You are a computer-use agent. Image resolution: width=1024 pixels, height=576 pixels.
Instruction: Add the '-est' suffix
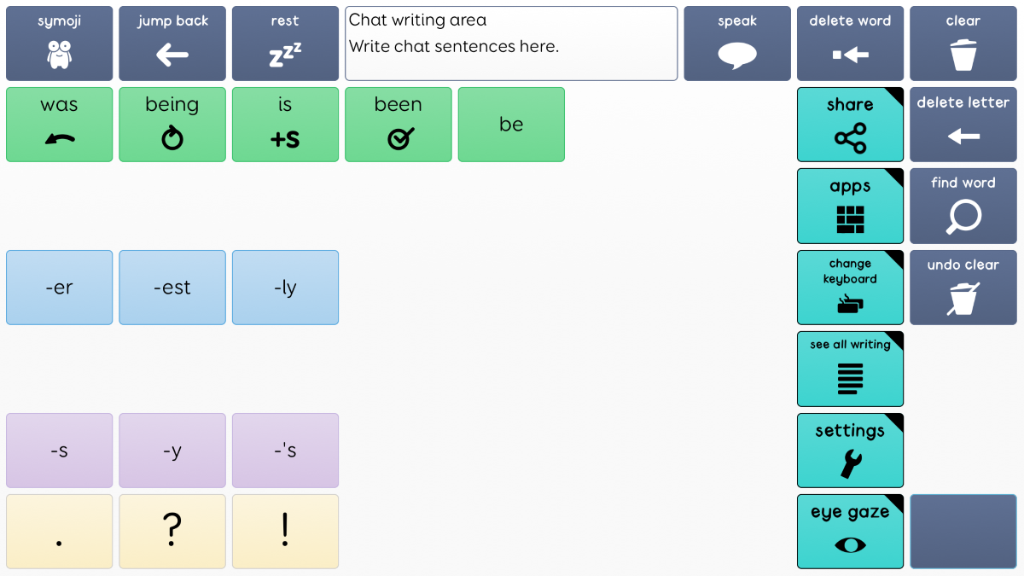[172, 288]
